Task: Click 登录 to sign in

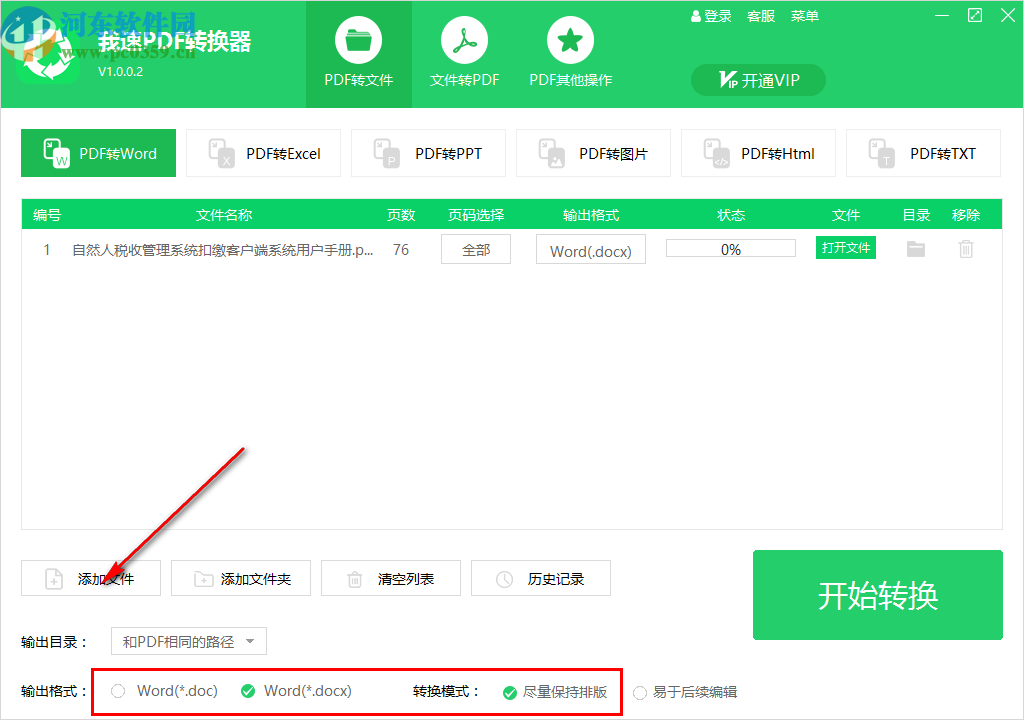Action: coord(710,15)
